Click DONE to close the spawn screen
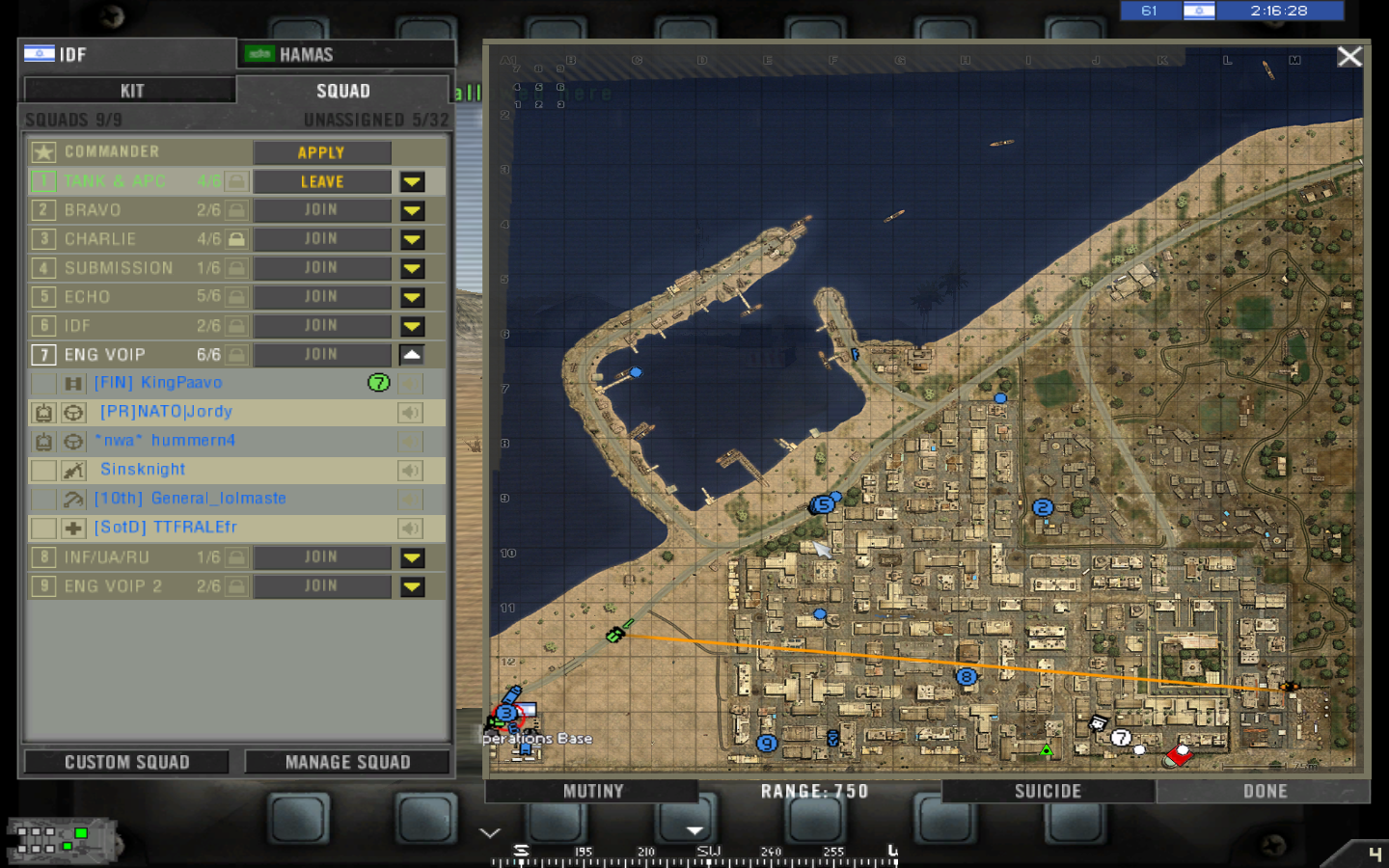 pyautogui.click(x=1264, y=791)
